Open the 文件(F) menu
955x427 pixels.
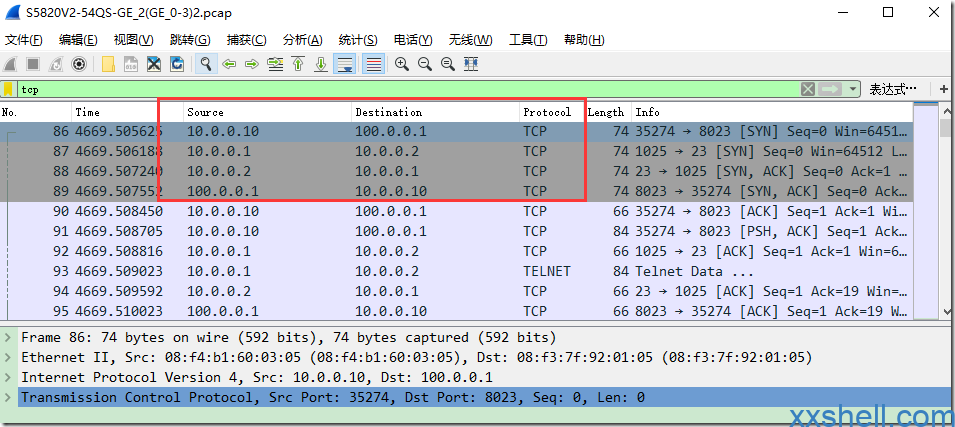(x=24, y=40)
